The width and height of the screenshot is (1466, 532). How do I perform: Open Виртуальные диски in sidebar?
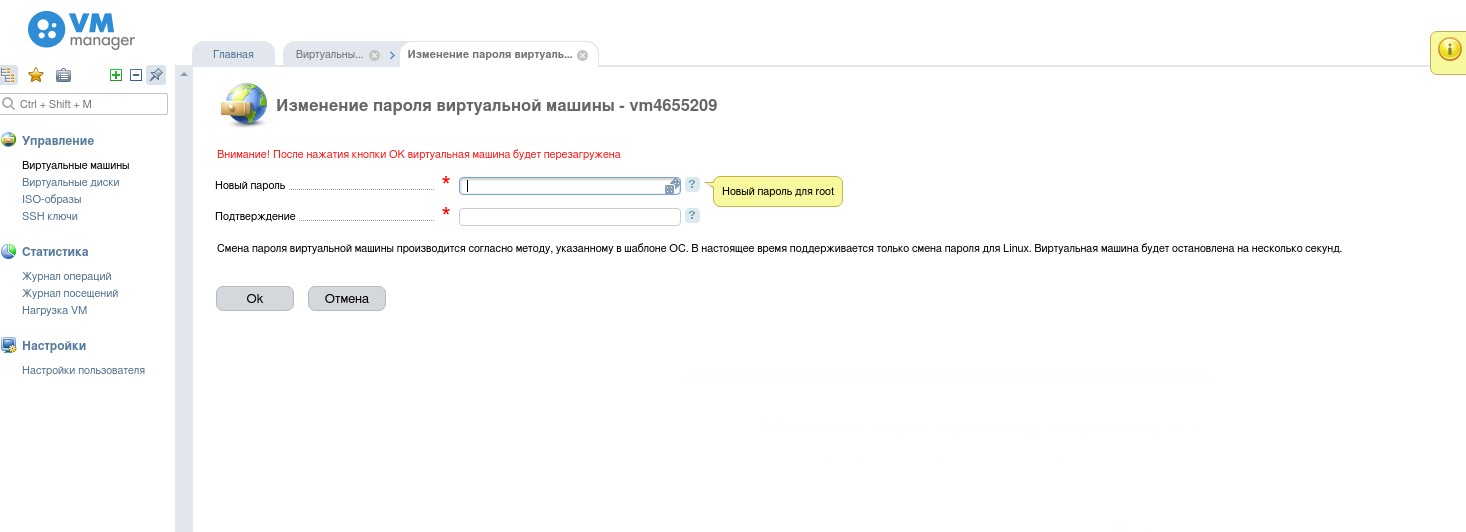(x=70, y=182)
